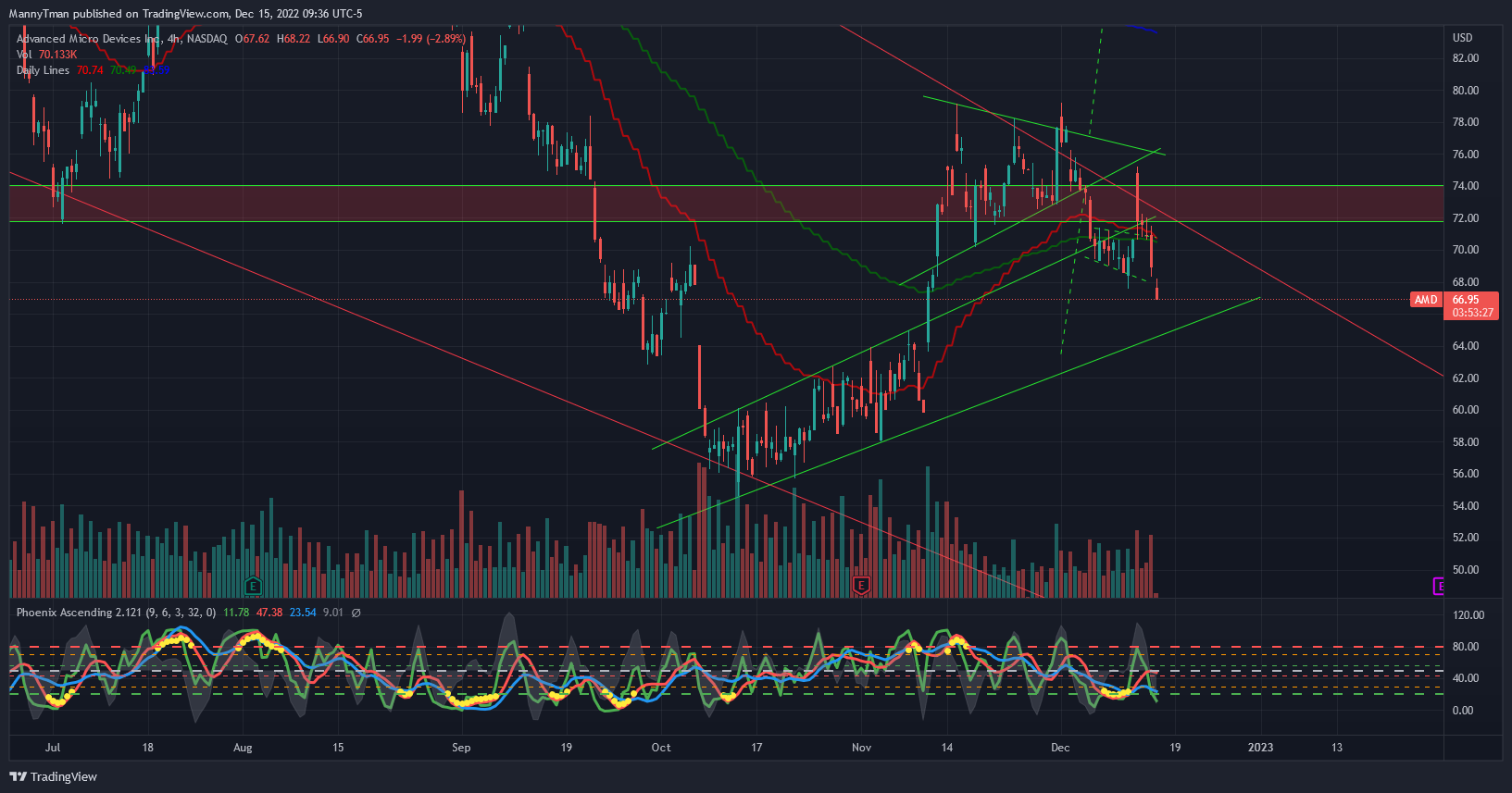Click the 82.00 price axis label

click(1466, 58)
